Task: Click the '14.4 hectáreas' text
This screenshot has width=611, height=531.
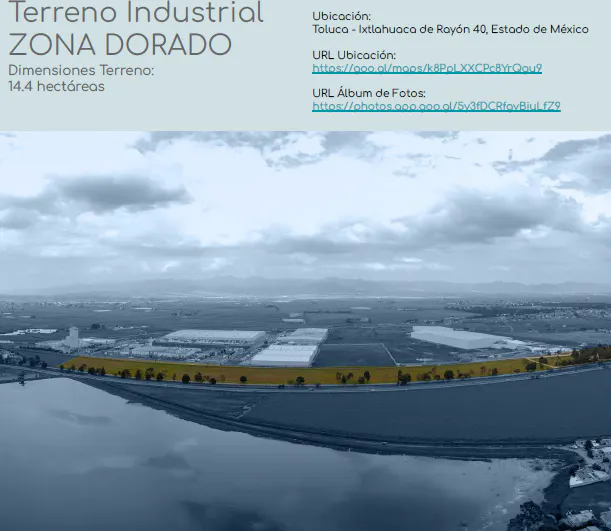Action: 57,86
